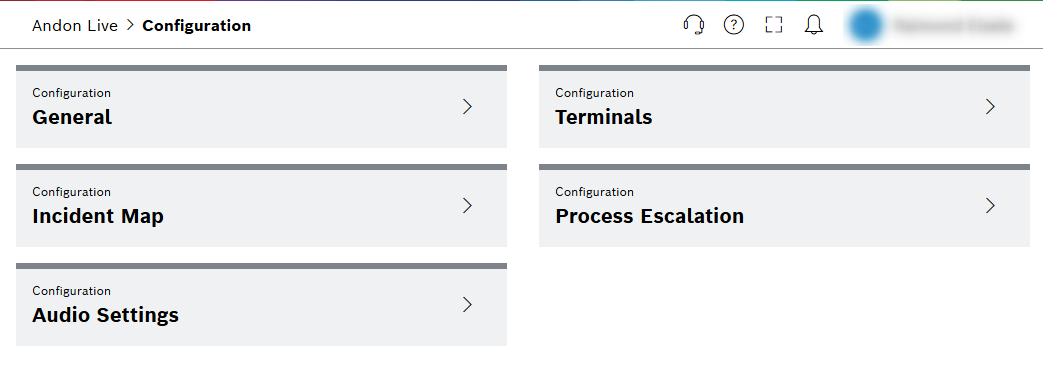This screenshot has height=368, width=1043.
Task: Open the Incident Map heading
Action: [98, 216]
